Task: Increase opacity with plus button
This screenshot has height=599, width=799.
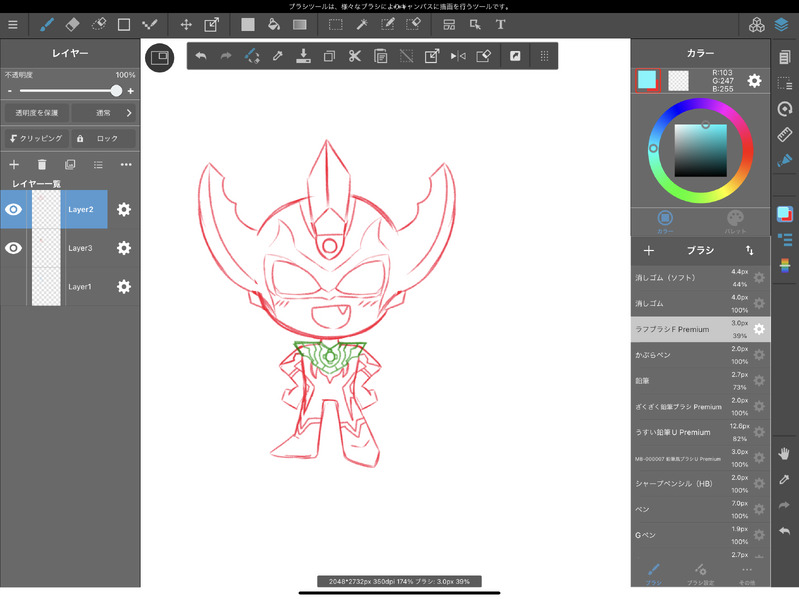Action: pyautogui.click(x=130, y=91)
